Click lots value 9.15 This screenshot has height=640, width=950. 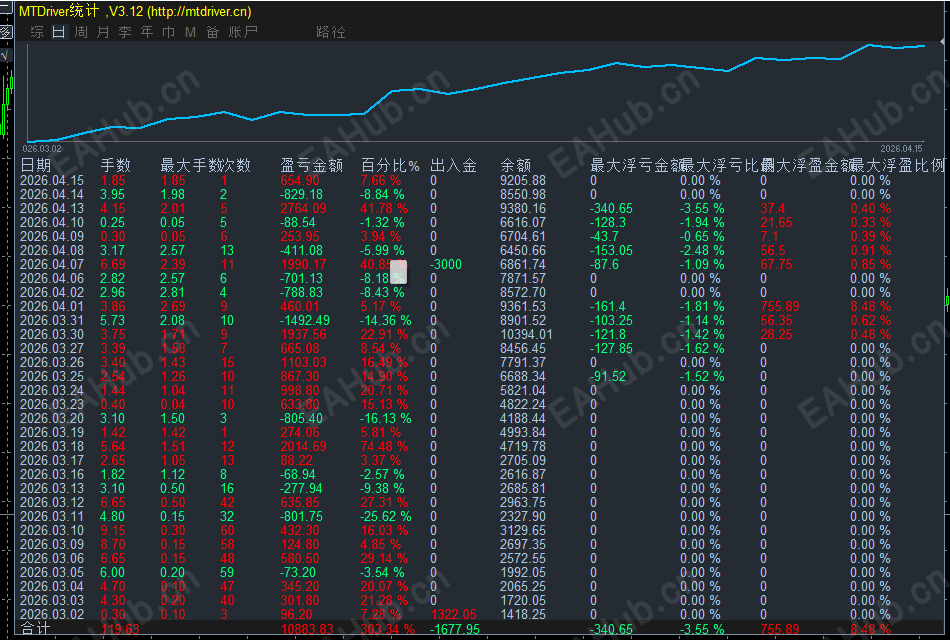113,530
